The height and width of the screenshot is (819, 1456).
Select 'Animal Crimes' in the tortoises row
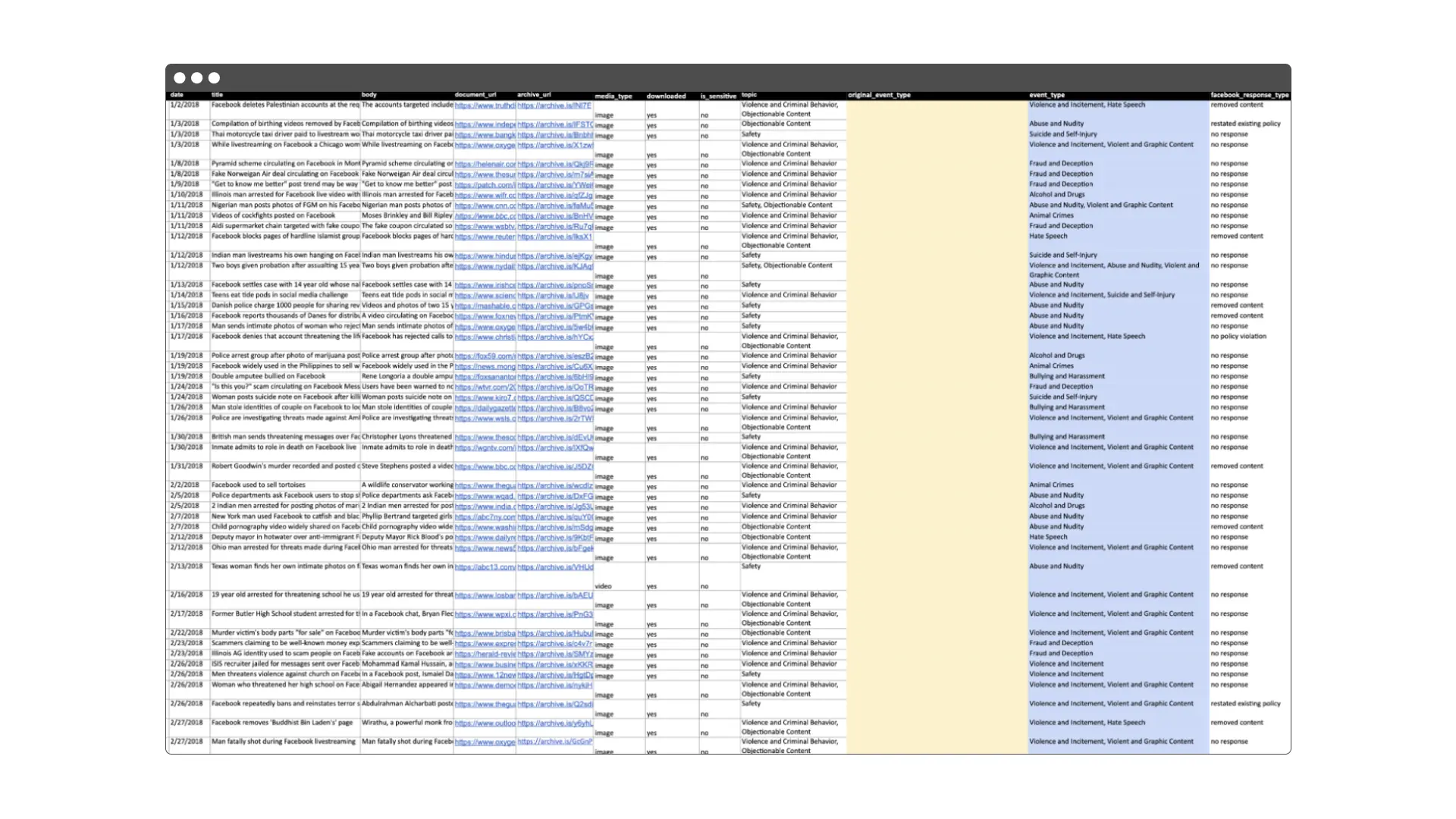(x=1051, y=485)
